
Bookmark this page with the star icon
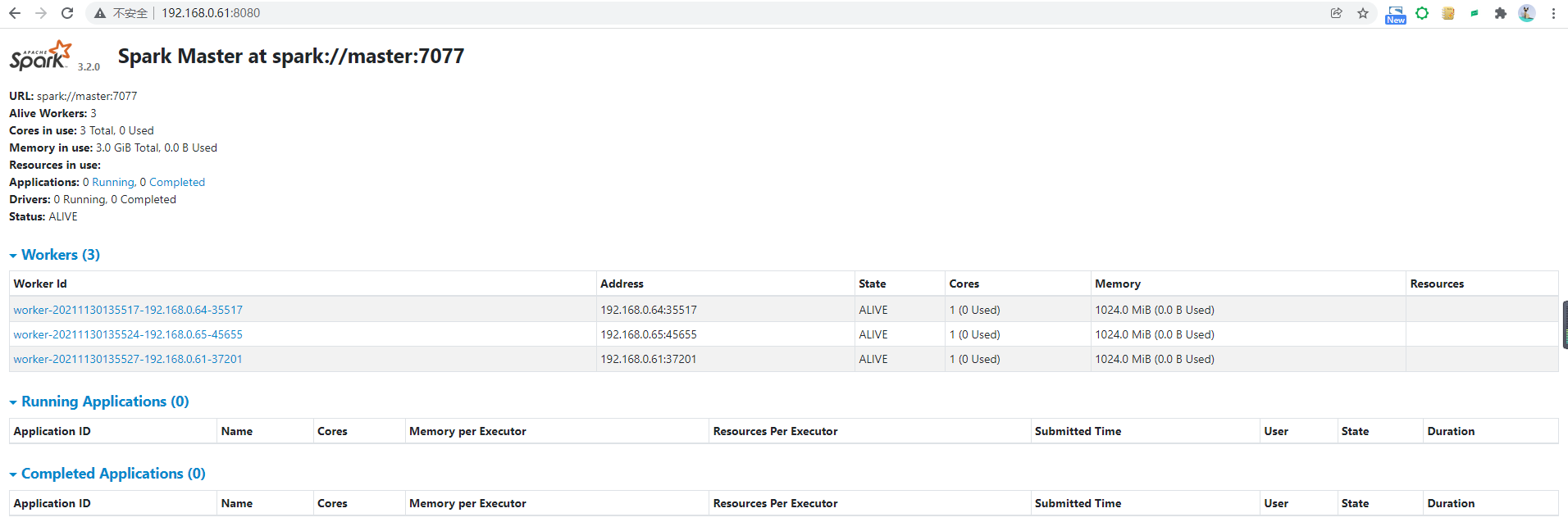[x=1363, y=13]
